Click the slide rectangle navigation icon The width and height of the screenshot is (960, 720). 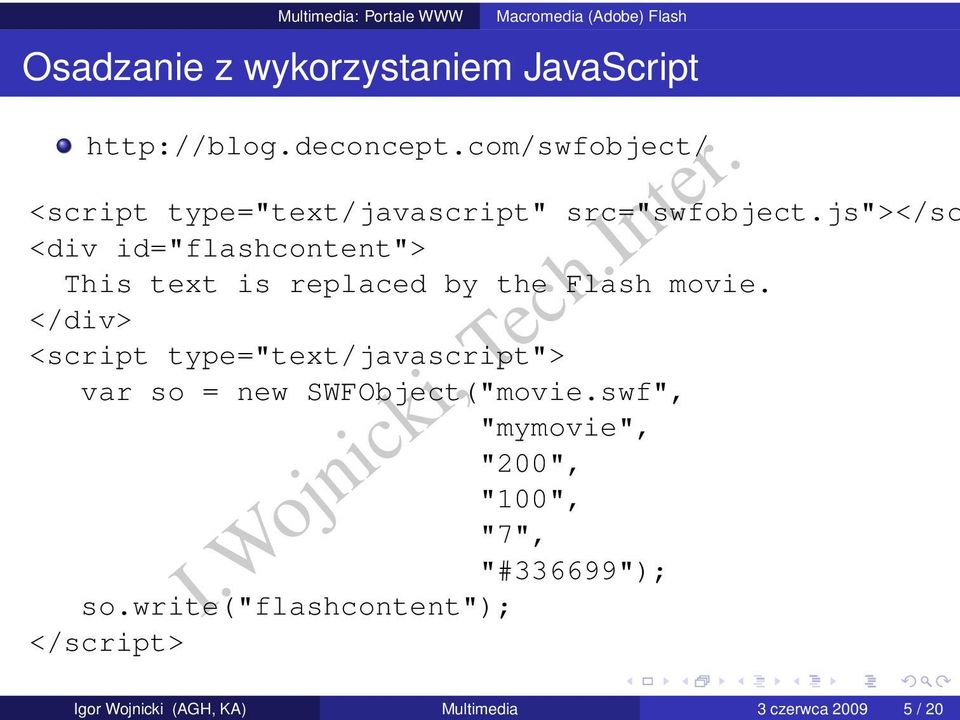pos(648,681)
